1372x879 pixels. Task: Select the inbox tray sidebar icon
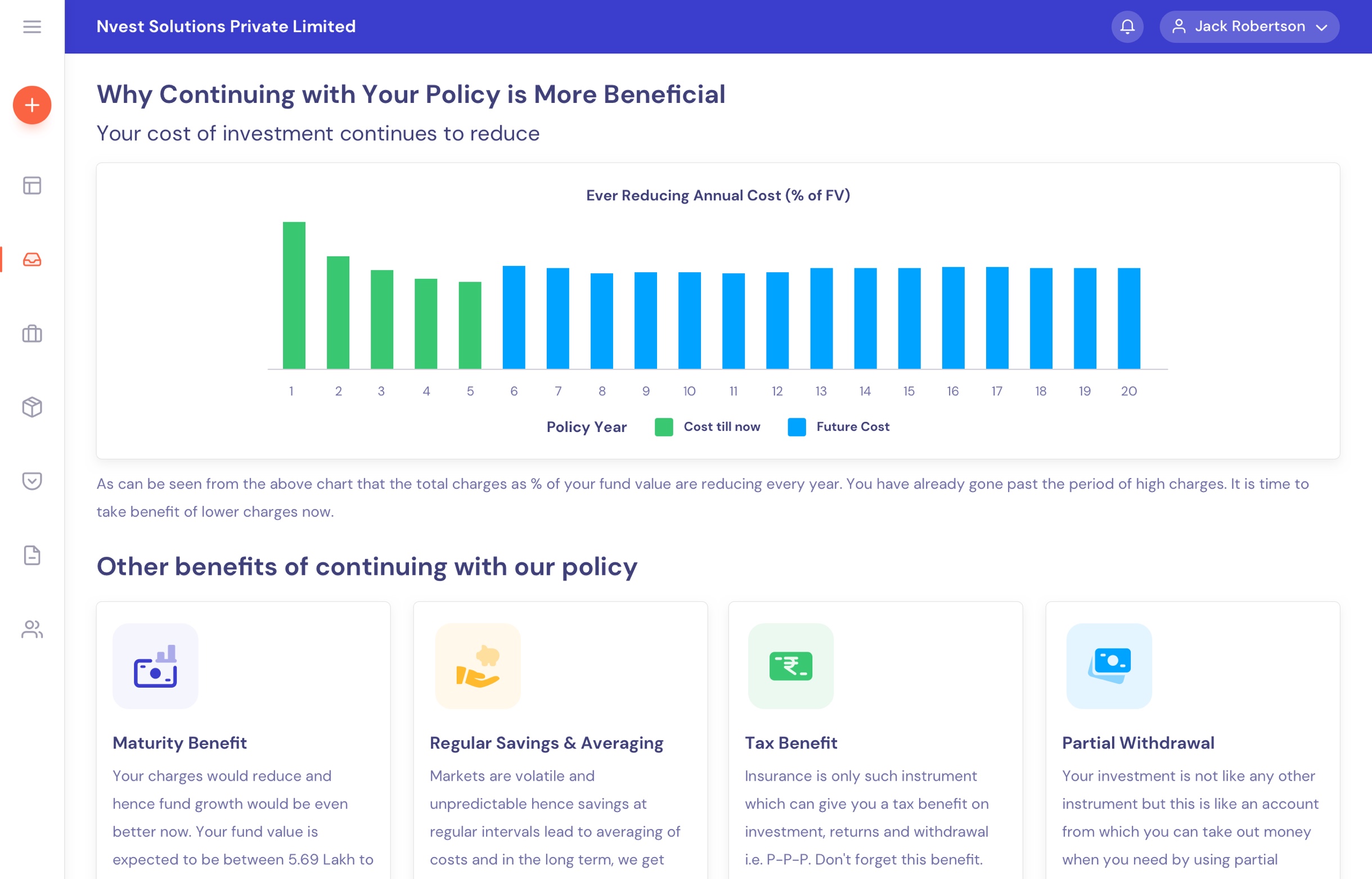[x=32, y=260]
